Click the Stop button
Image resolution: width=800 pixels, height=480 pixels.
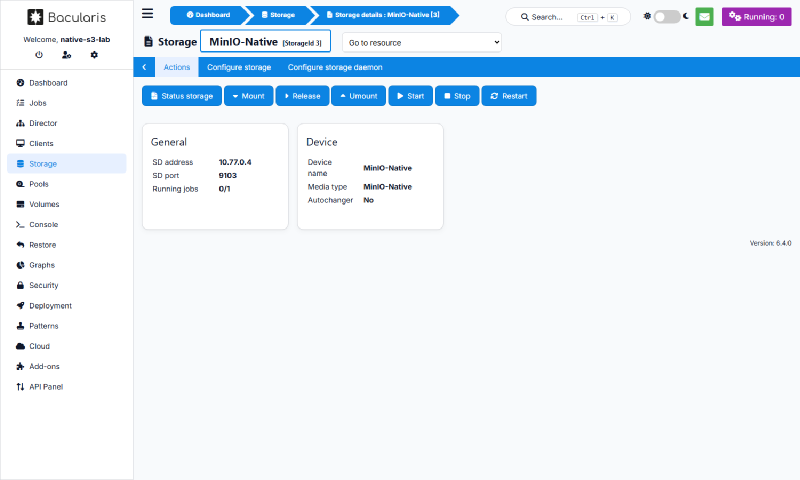457,96
